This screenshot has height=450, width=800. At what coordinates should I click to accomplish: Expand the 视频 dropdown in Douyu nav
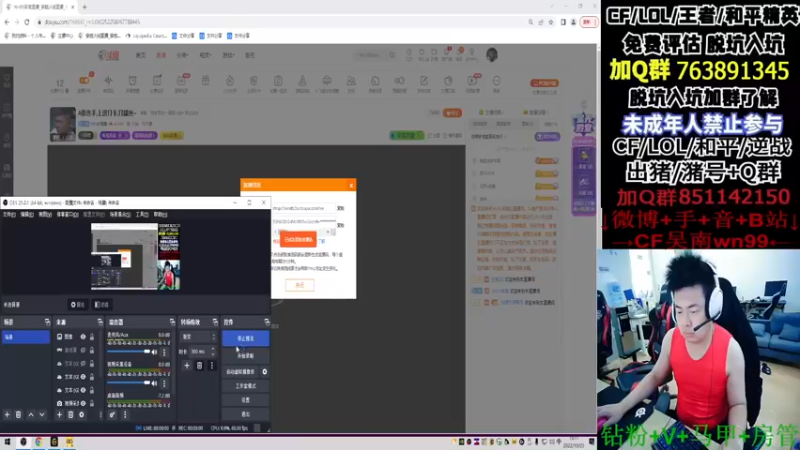[x=205, y=55]
